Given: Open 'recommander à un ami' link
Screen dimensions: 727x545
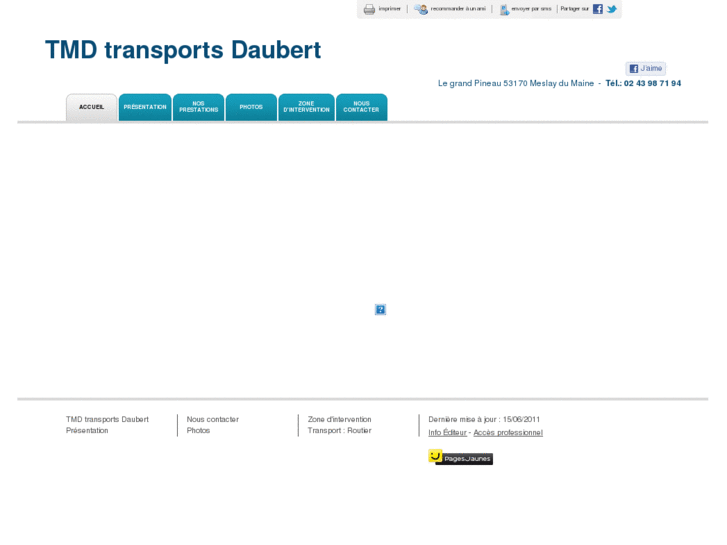Looking at the screenshot, I should click(x=458, y=9).
